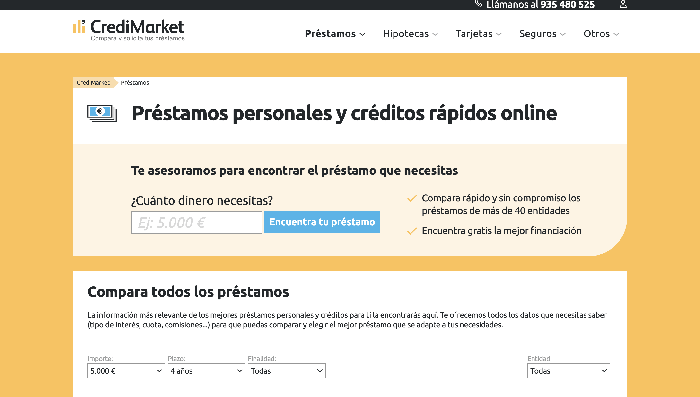Open the Otros menu
This screenshot has height=397, width=700.
[x=601, y=34]
